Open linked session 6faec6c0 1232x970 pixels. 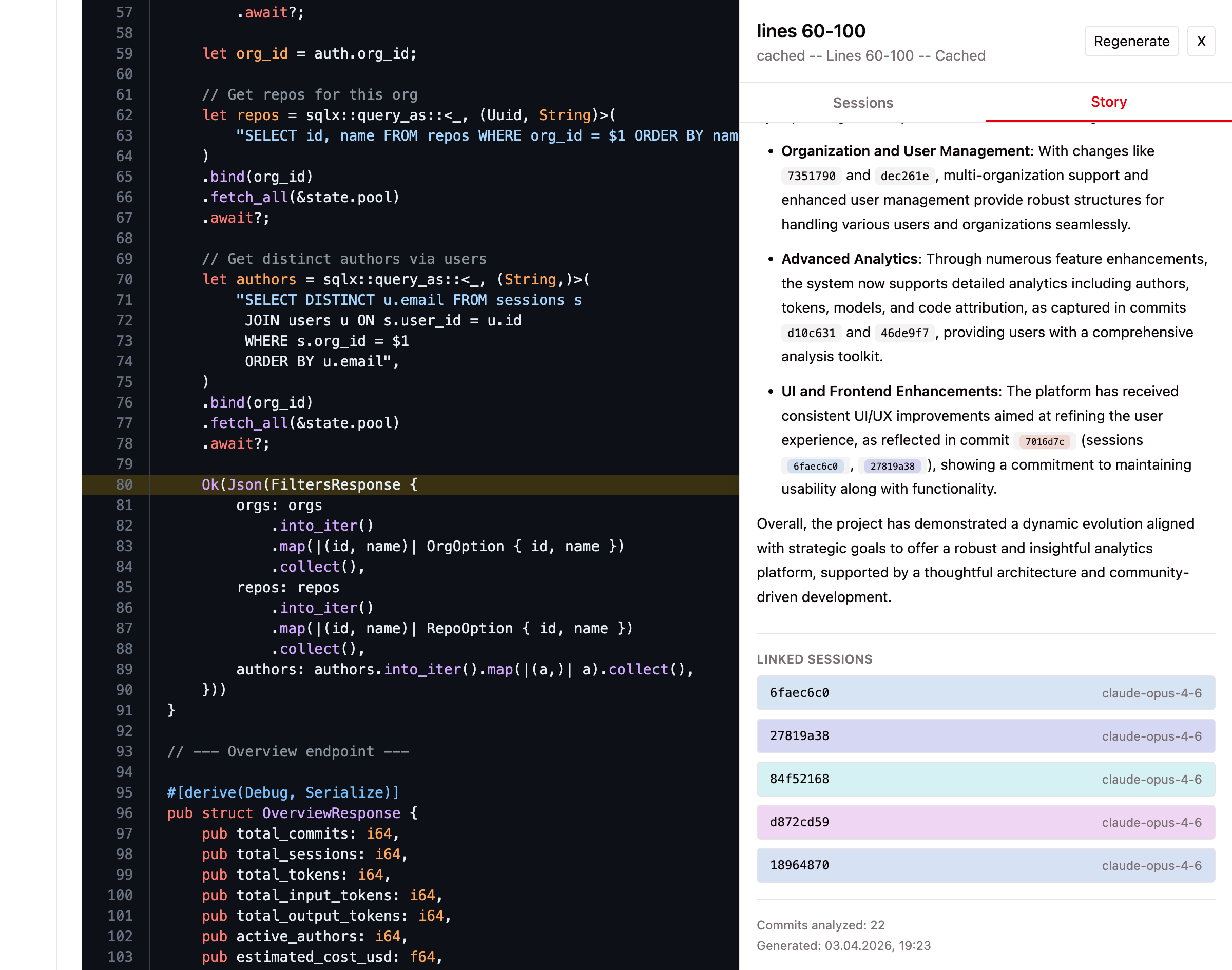click(x=985, y=693)
